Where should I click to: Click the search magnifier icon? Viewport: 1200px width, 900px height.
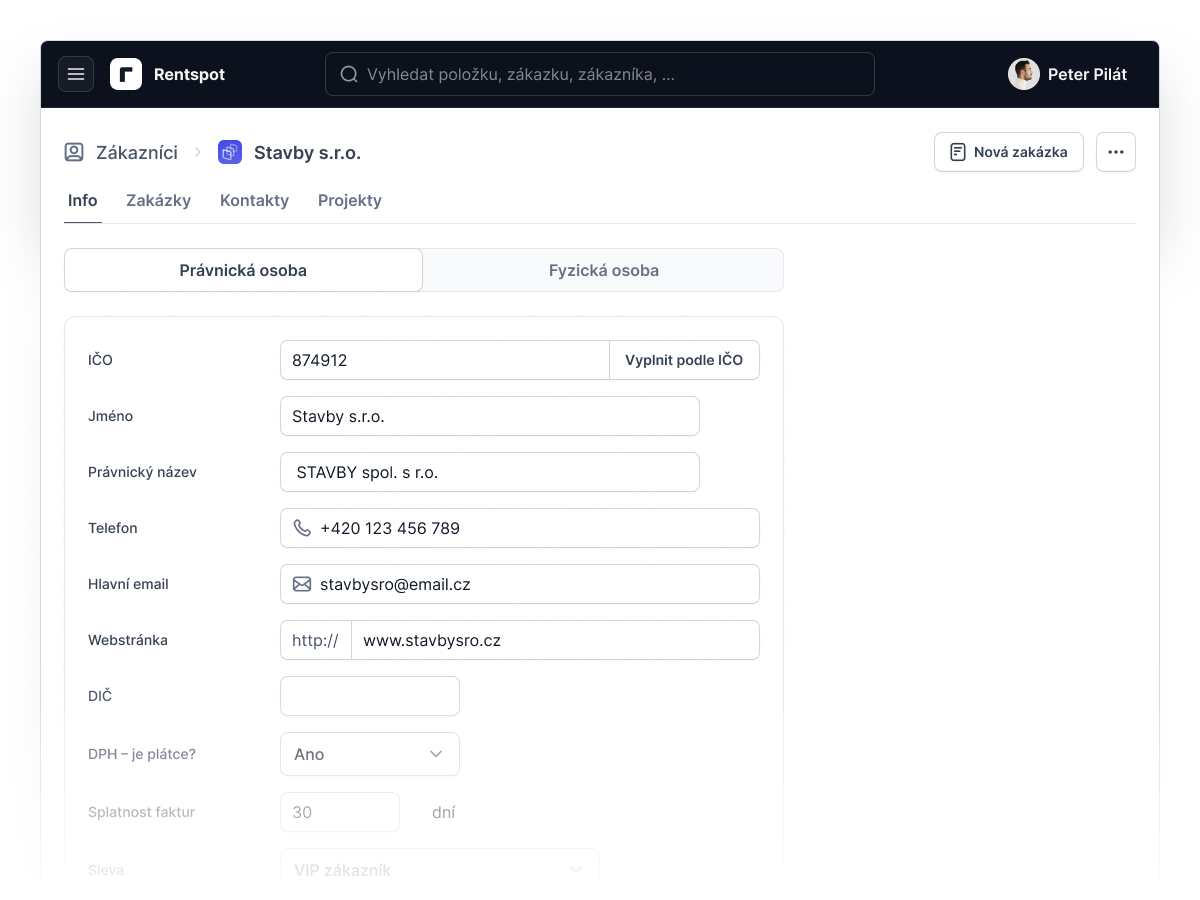[349, 74]
